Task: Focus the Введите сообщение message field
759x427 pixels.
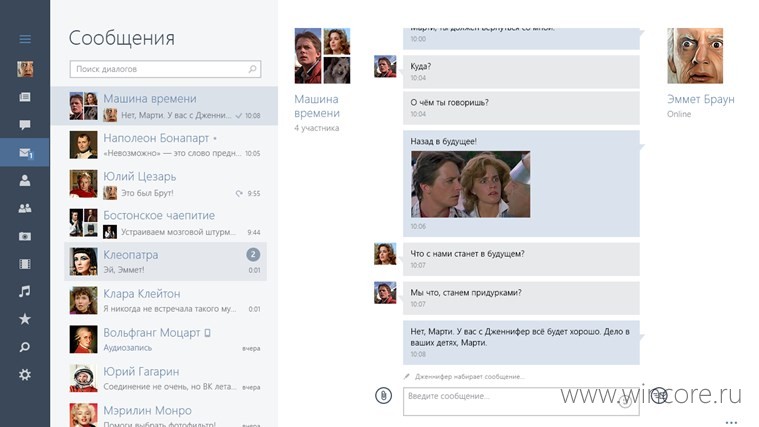Action: [x=521, y=401]
